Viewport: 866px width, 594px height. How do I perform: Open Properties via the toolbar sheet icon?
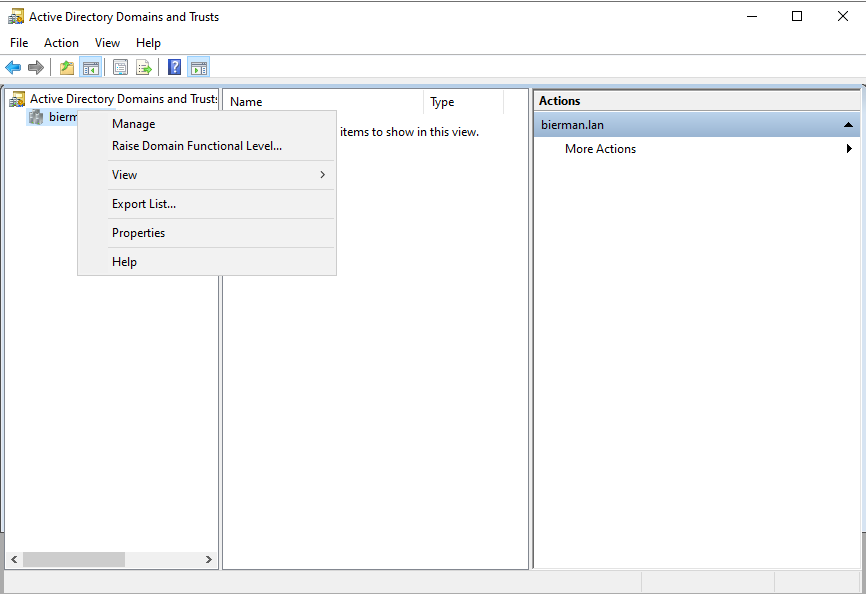click(x=120, y=68)
